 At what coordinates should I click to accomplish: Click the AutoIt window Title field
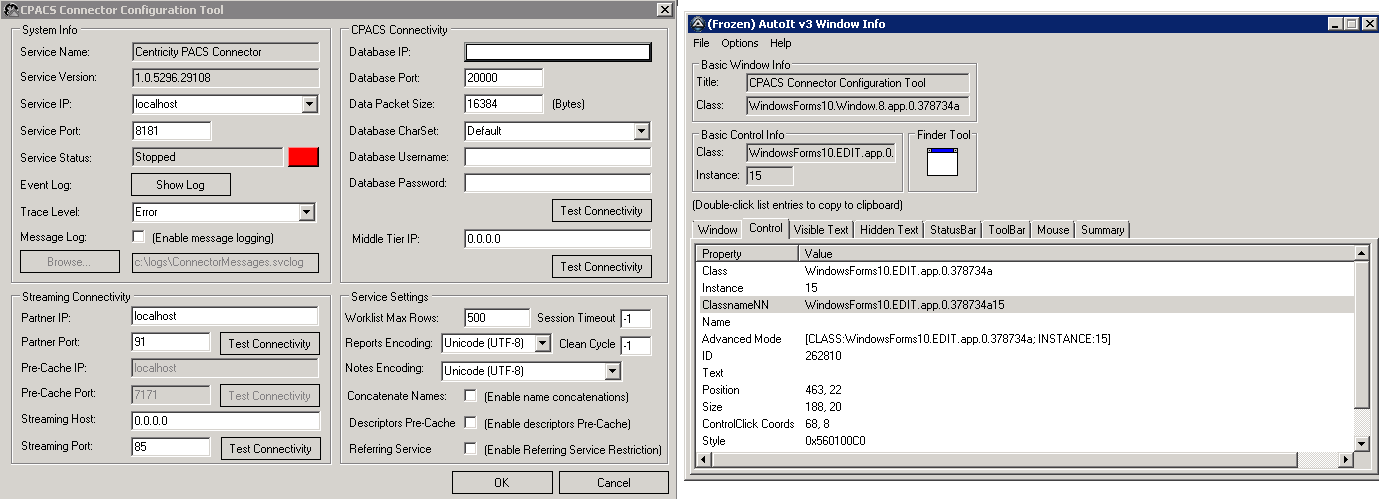pos(858,83)
